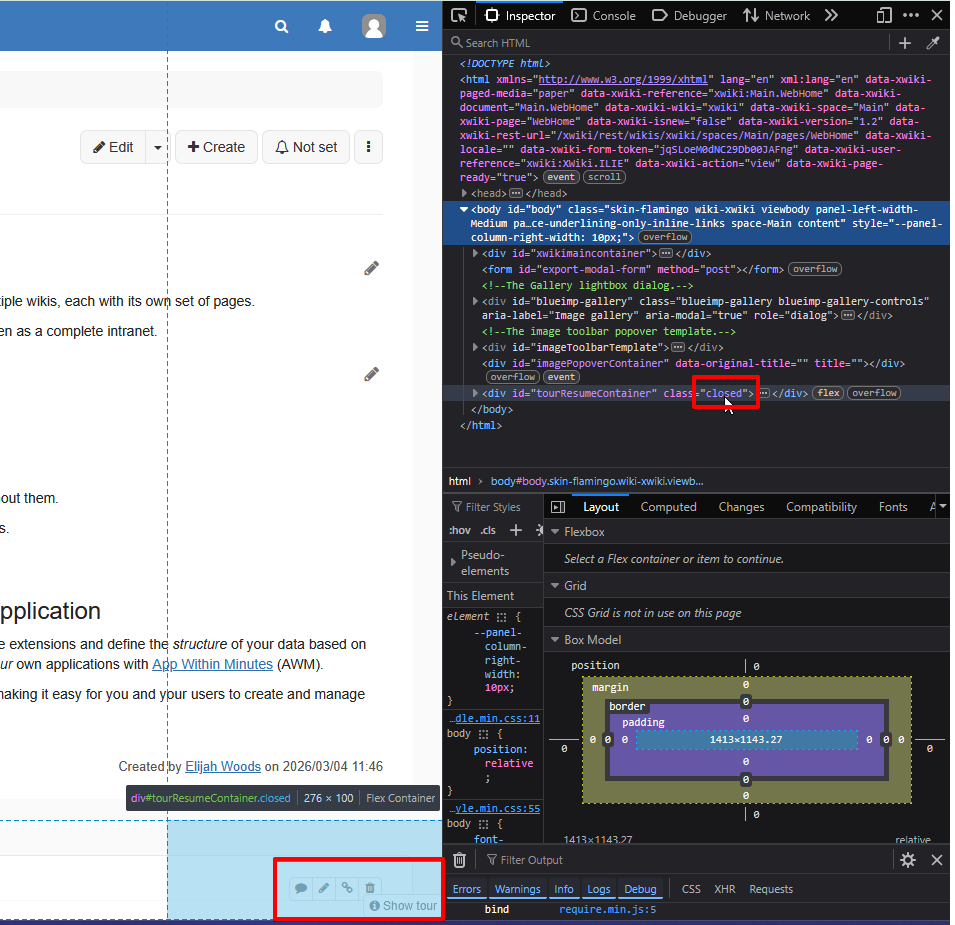Open the notifications bell
The height and width of the screenshot is (925, 955).
click(325, 27)
